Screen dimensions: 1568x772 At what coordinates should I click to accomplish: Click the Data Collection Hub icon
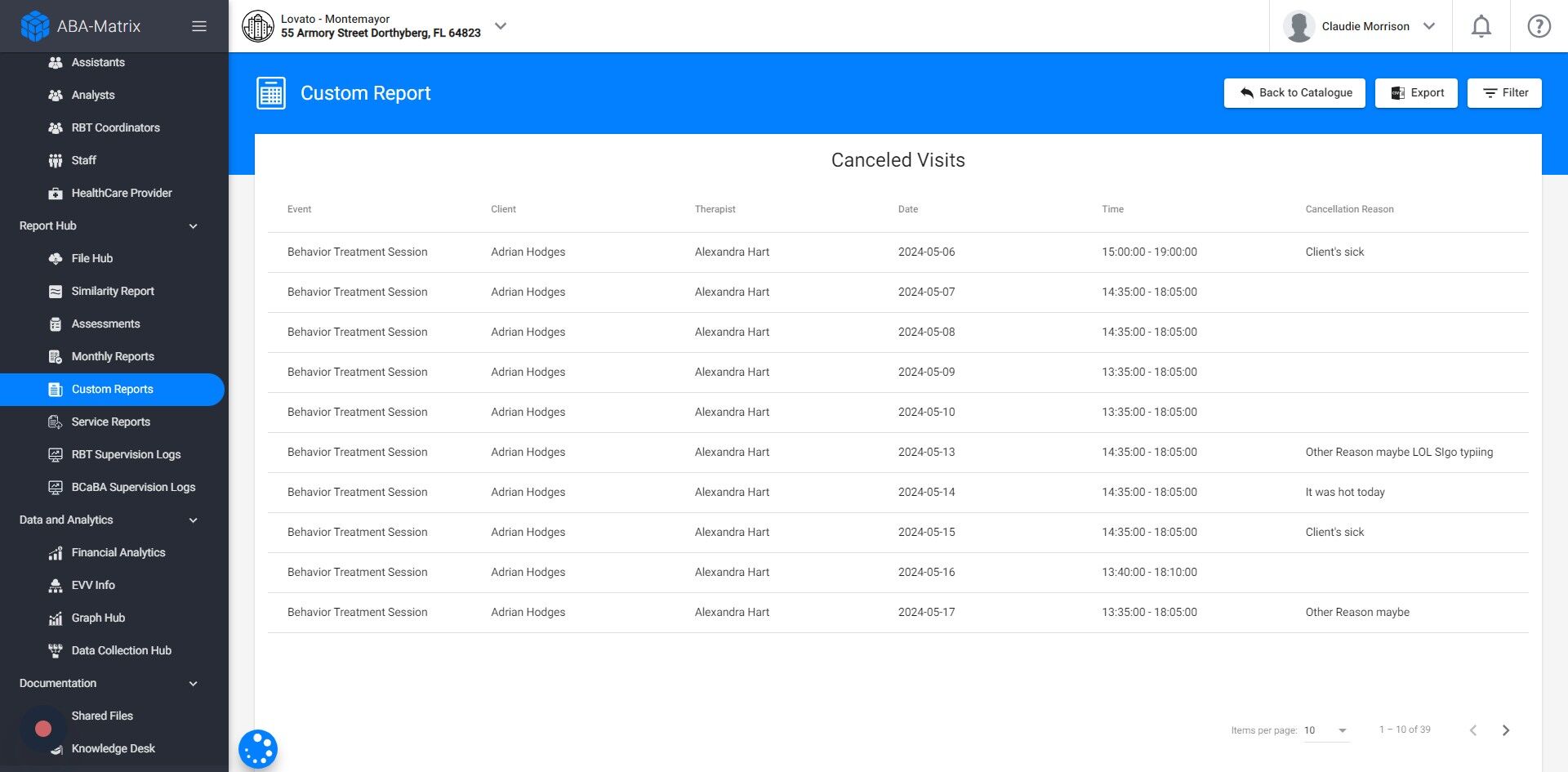[x=56, y=650]
